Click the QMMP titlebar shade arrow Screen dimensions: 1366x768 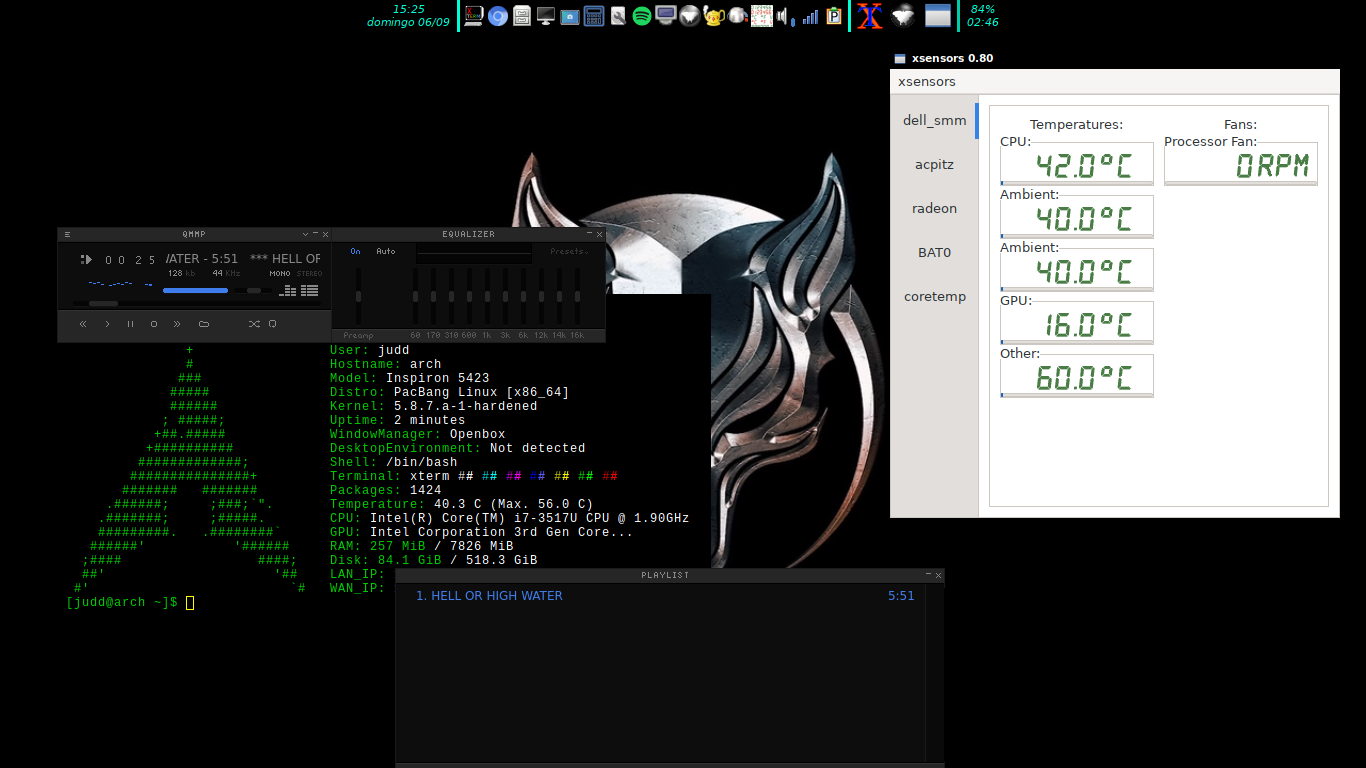click(305, 234)
